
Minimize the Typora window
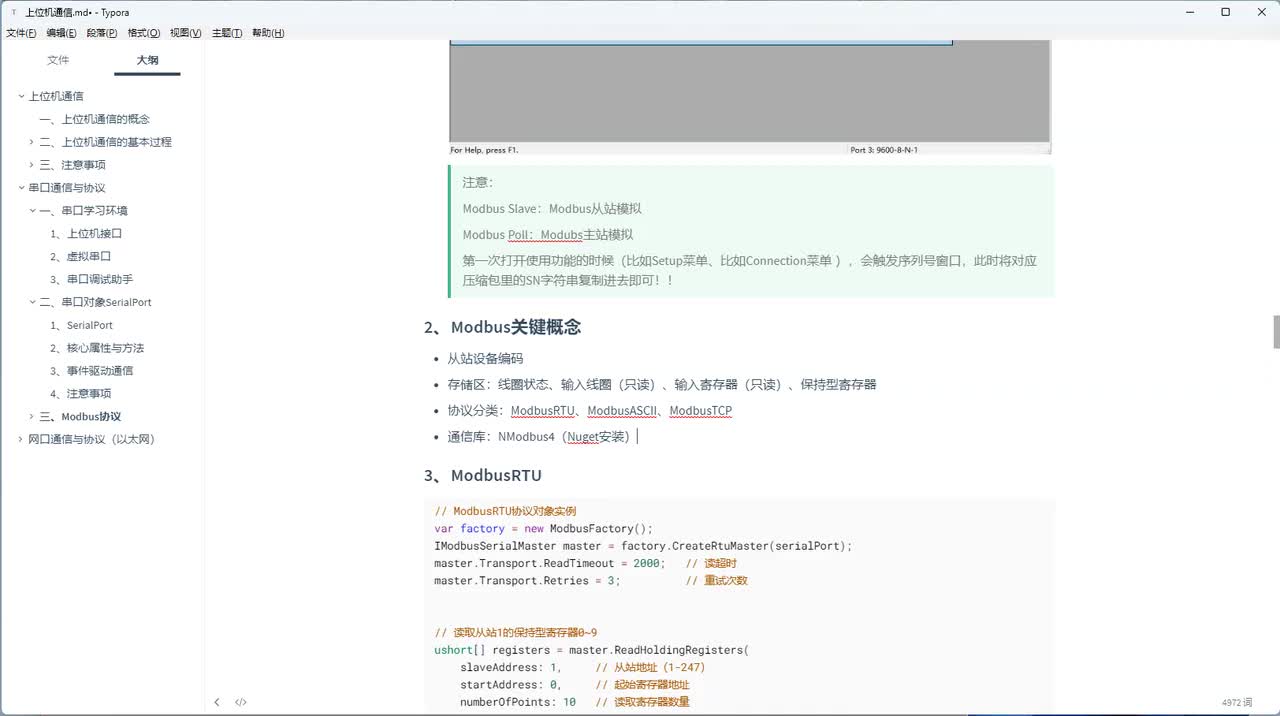click(x=1188, y=12)
